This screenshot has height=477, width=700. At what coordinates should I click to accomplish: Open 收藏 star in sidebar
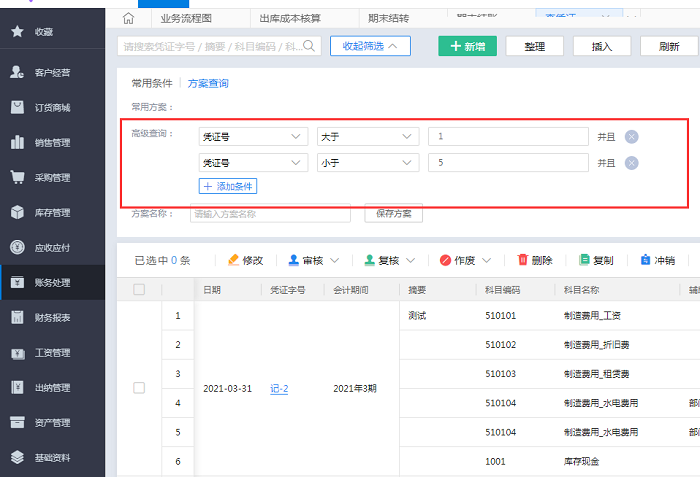(17, 32)
